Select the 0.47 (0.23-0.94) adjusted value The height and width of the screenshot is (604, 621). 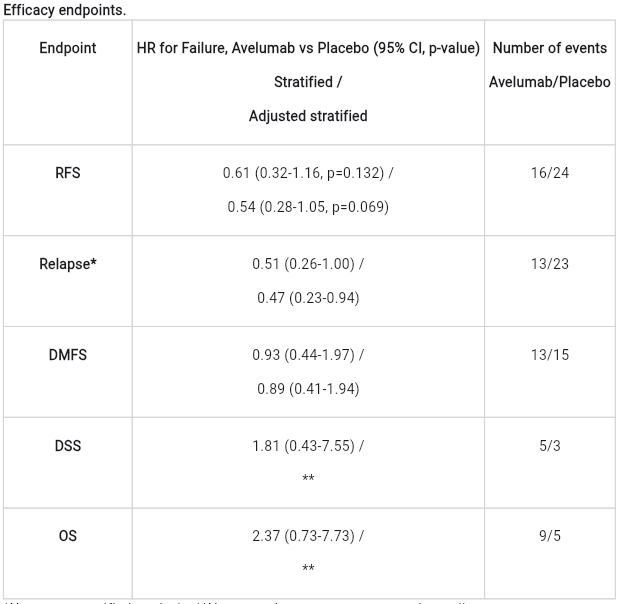coord(308,298)
